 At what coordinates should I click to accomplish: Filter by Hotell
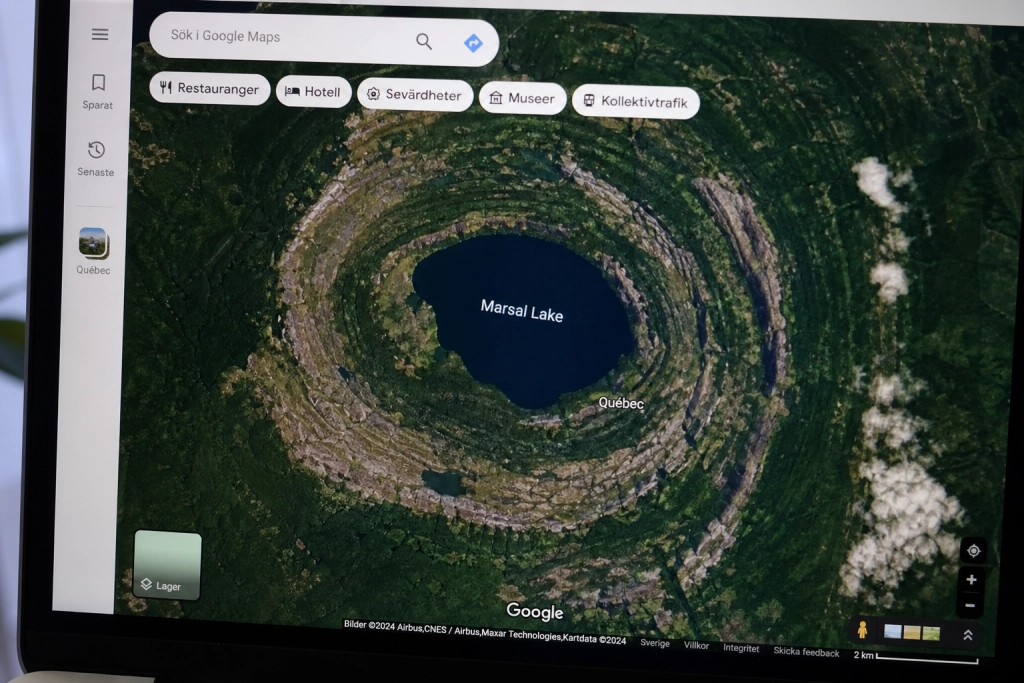313,91
